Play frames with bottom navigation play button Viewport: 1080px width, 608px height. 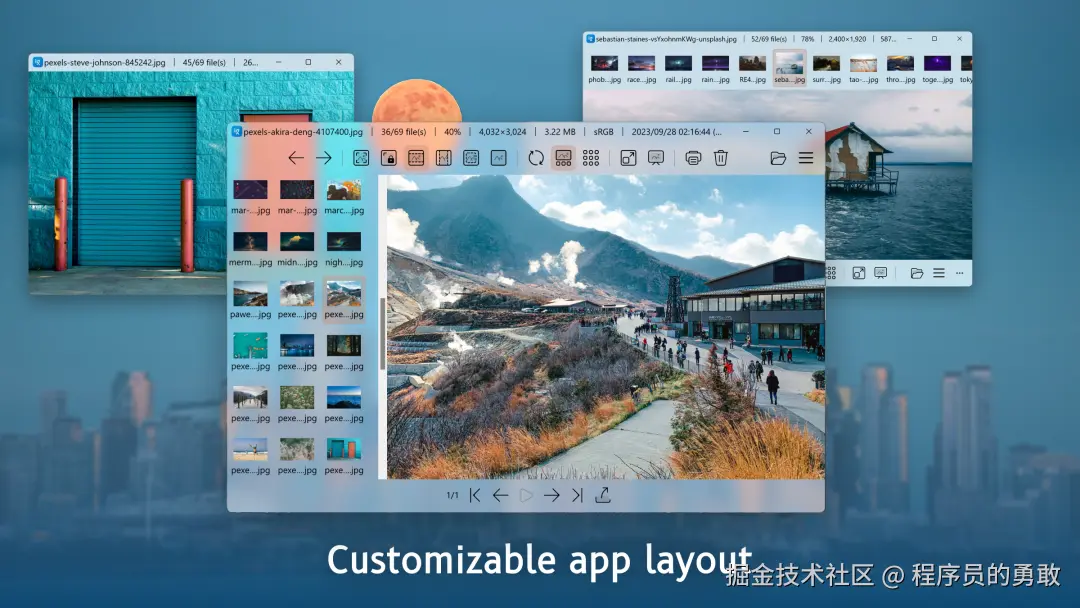click(x=526, y=495)
